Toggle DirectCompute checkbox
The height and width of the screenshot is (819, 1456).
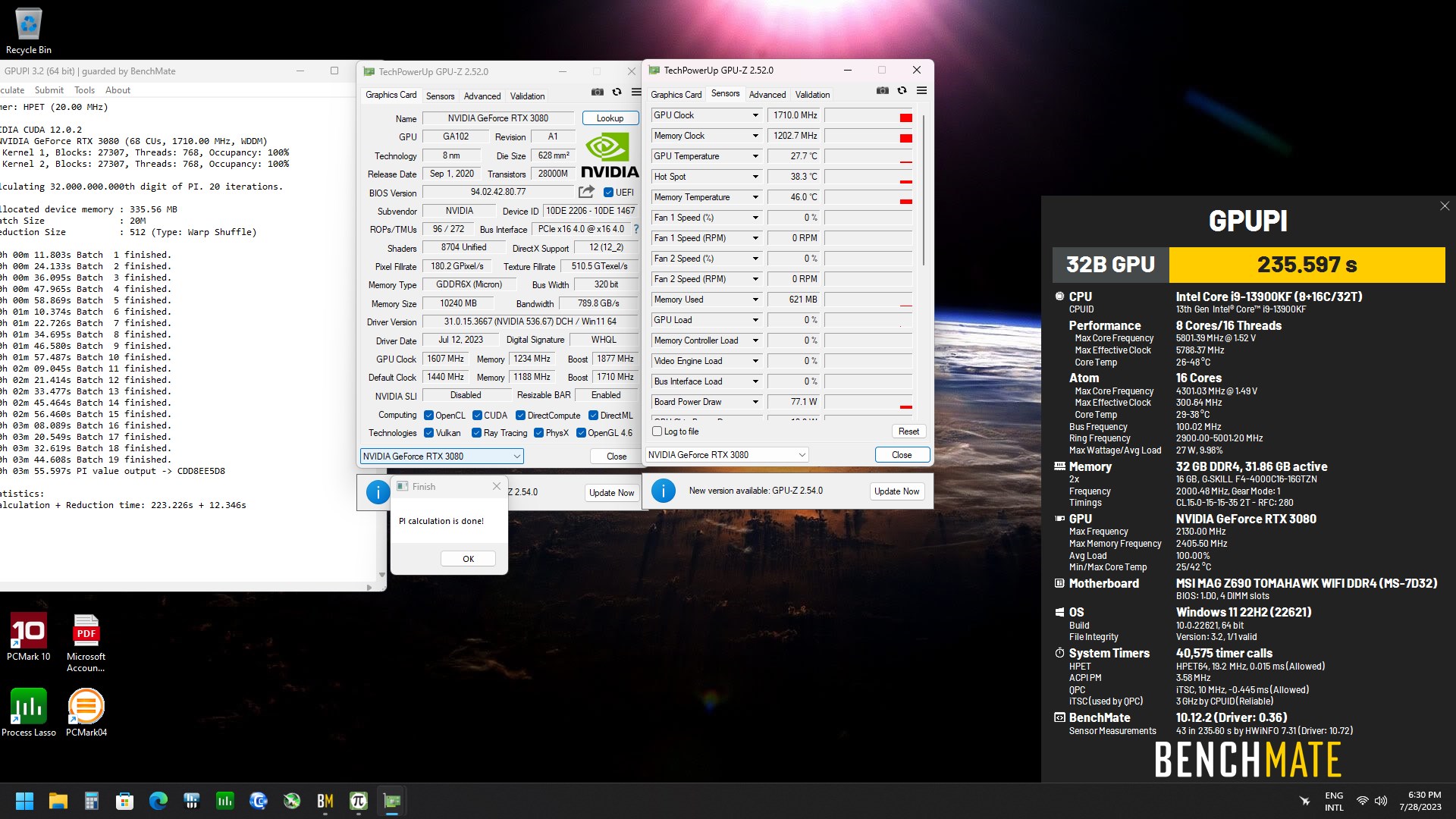(520, 416)
